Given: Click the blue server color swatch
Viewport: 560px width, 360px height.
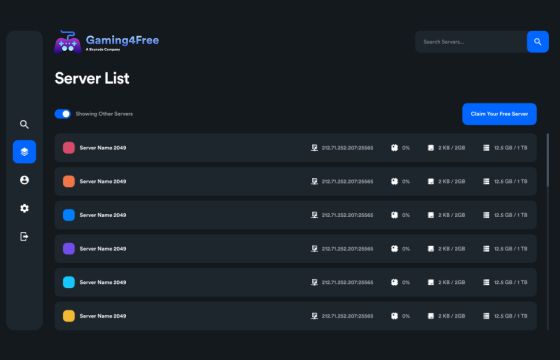Looking at the screenshot, I should coord(69,215).
